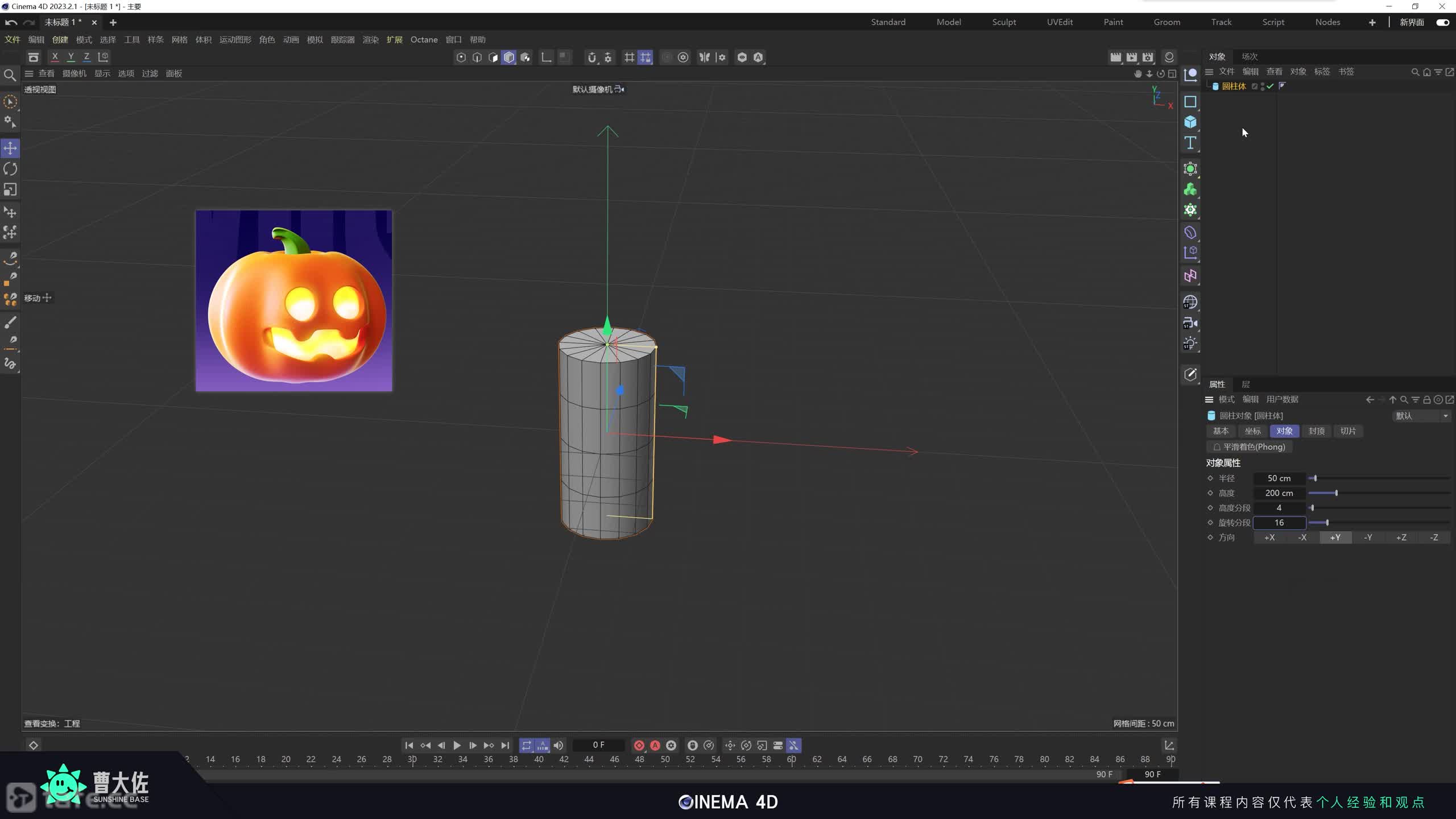Click the light object icon
The width and height of the screenshot is (1456, 819).
1190,344
